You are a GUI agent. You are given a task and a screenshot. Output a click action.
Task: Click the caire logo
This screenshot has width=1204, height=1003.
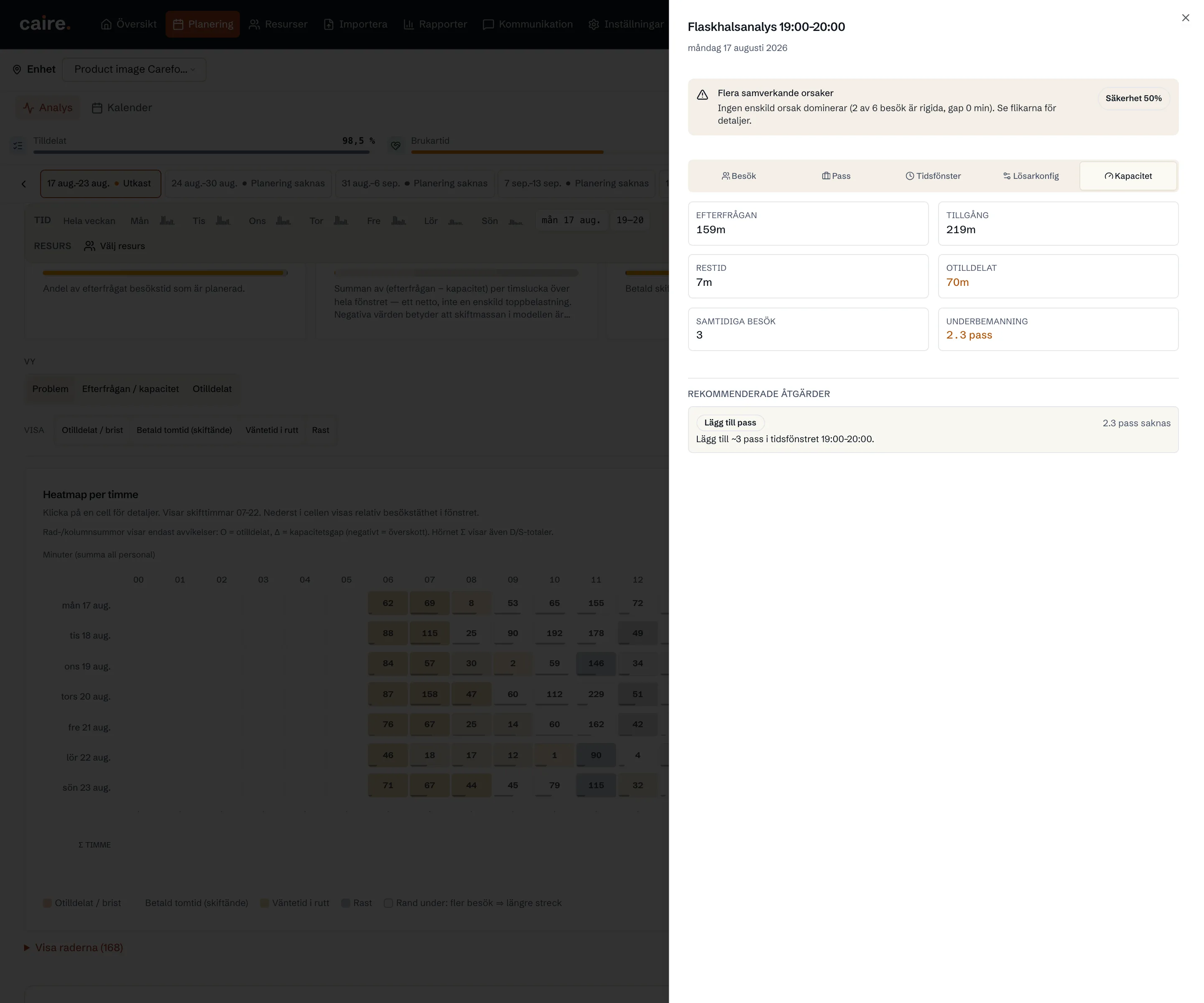(45, 23)
